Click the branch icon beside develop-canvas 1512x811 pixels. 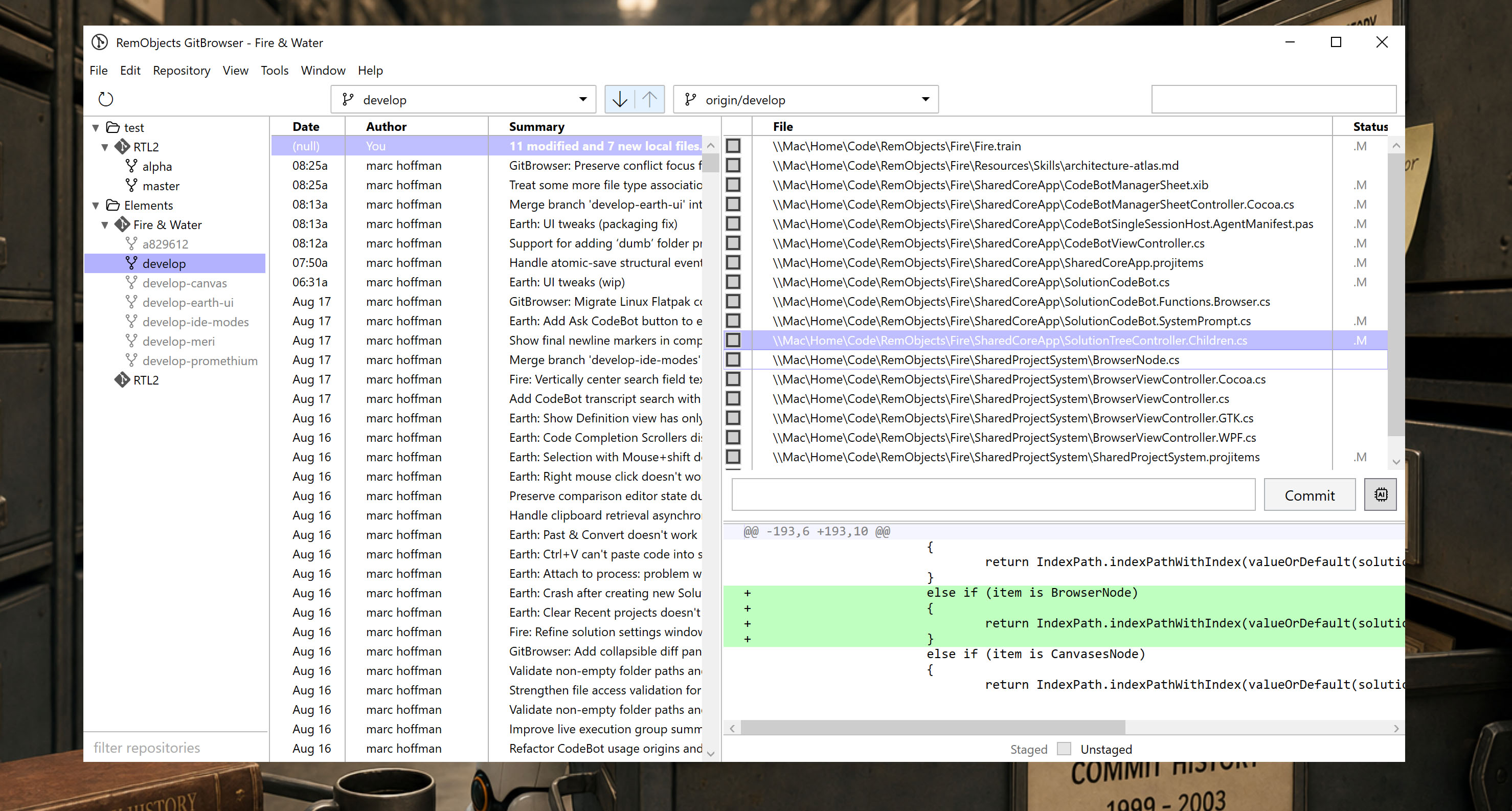coord(131,283)
